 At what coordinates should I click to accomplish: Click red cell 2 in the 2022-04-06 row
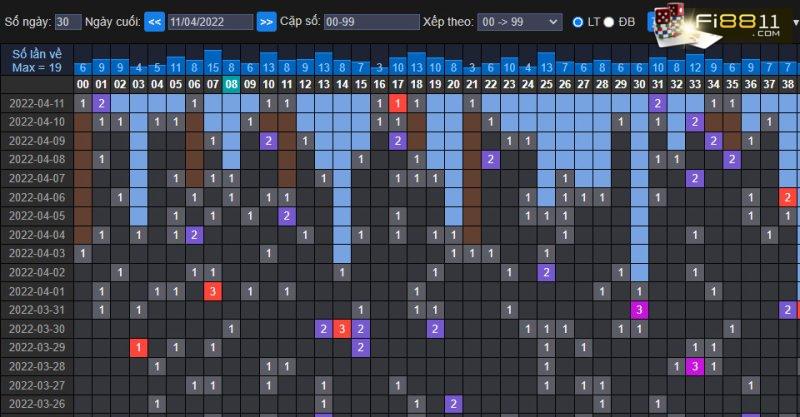[788, 197]
